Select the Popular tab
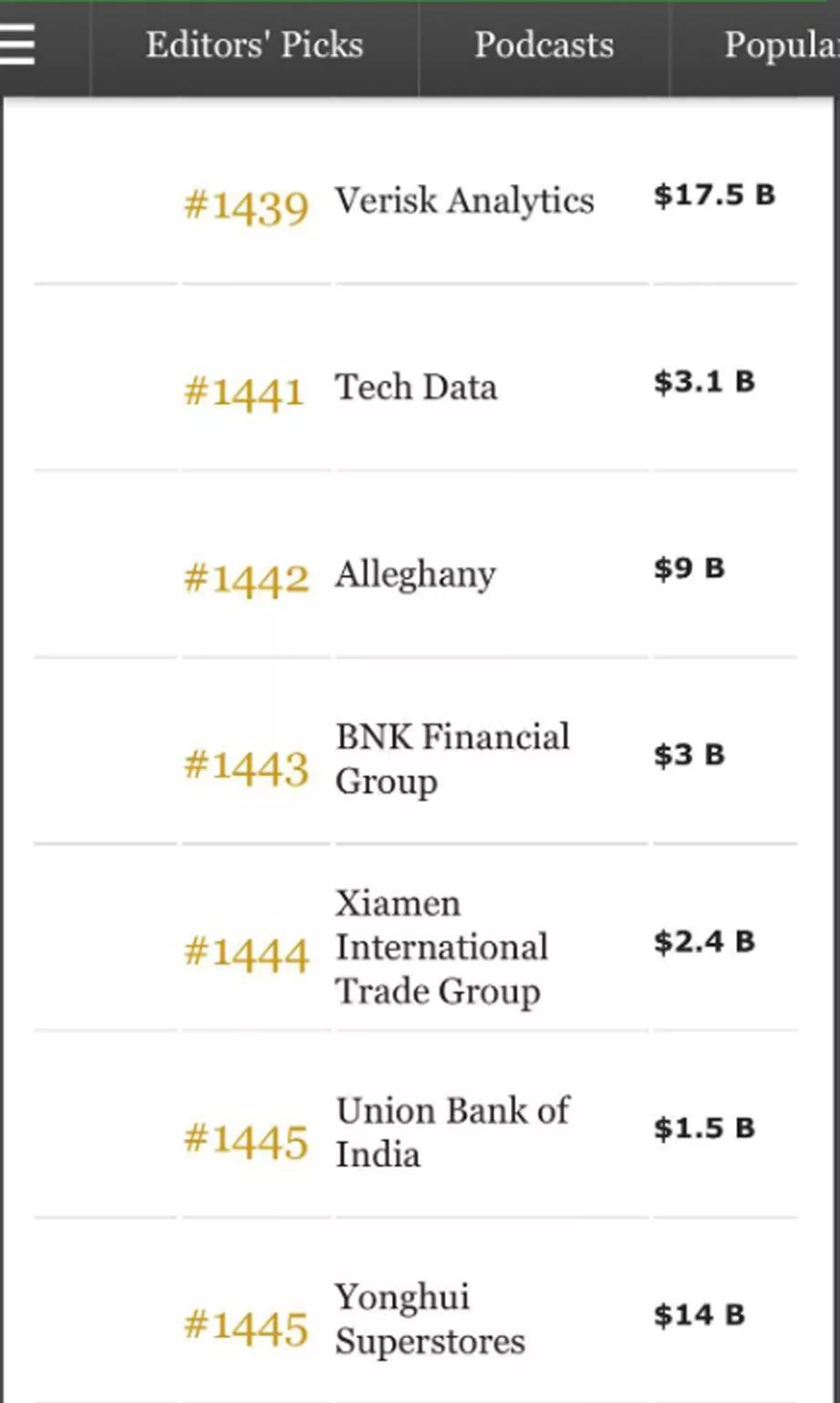The width and height of the screenshot is (840, 1403). tap(780, 45)
